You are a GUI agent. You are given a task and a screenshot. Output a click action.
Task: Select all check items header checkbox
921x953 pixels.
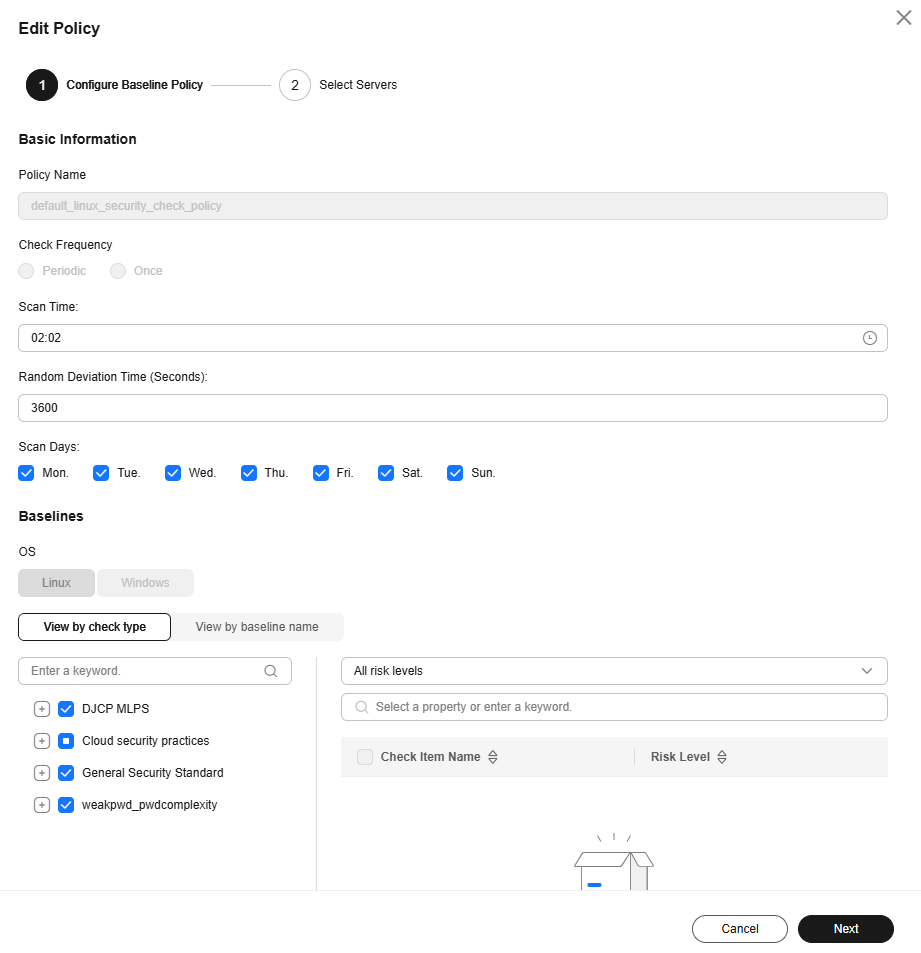(x=365, y=757)
